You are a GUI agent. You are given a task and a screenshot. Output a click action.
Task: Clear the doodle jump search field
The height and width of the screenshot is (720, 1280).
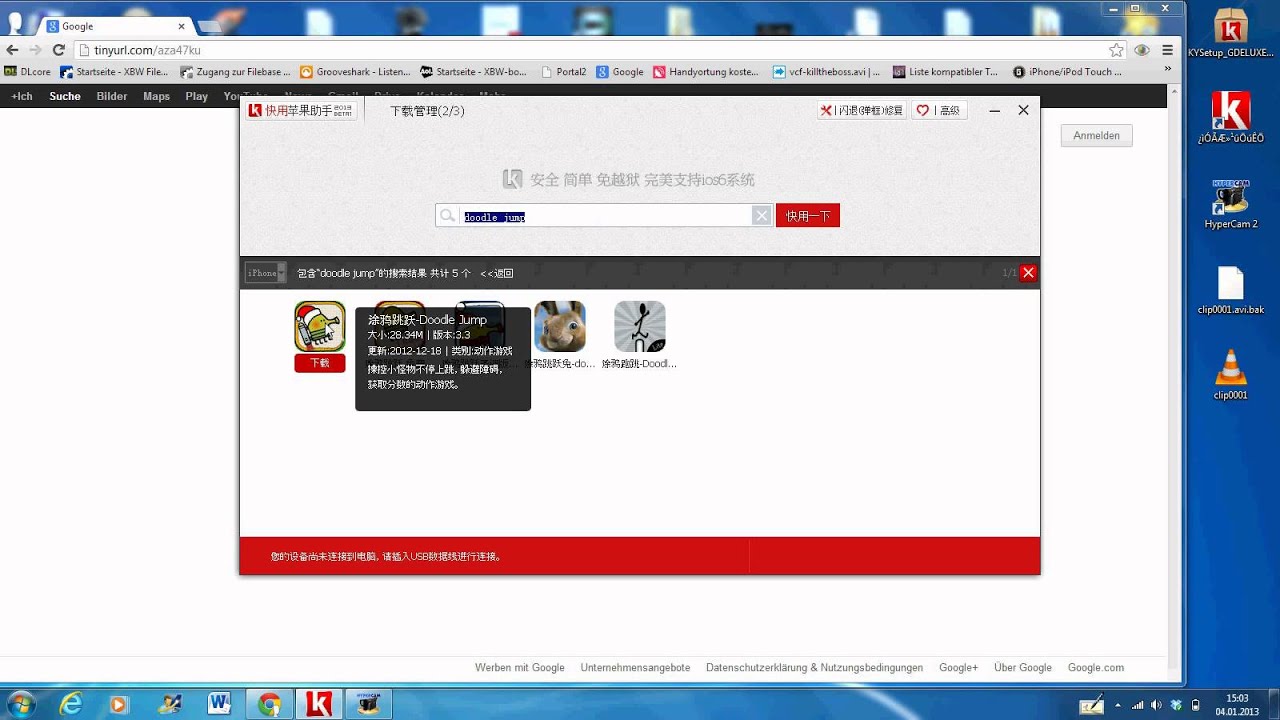point(762,216)
